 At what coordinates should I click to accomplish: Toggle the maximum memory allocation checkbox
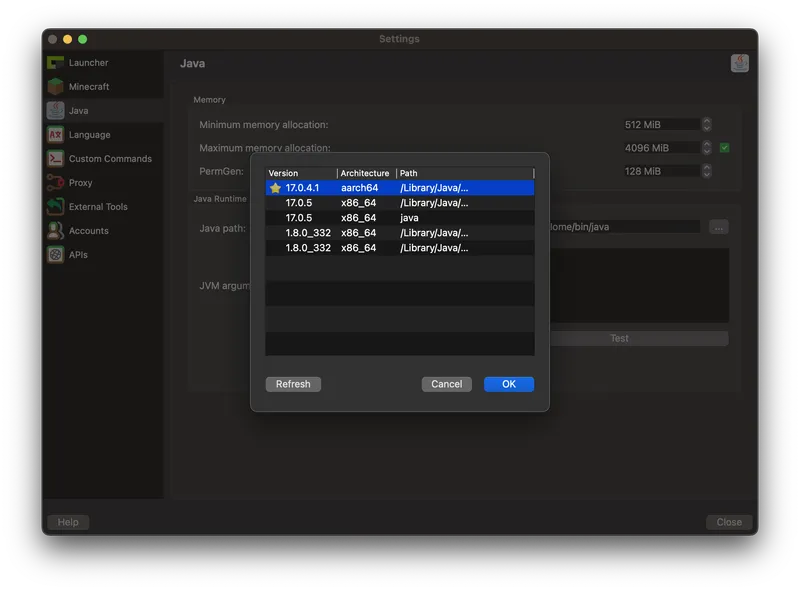[x=725, y=148]
